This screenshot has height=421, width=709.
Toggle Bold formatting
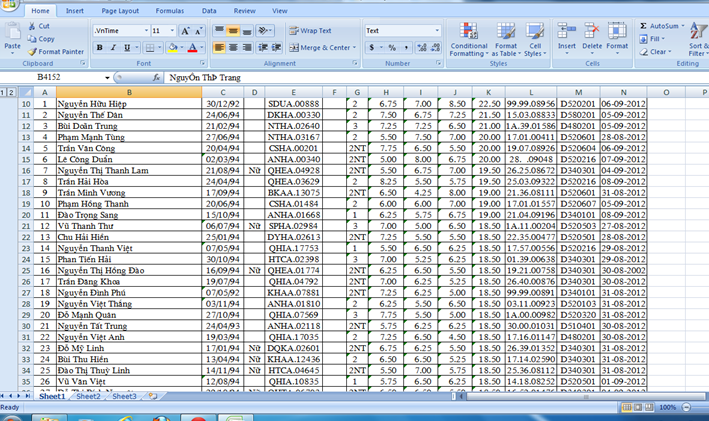point(99,47)
